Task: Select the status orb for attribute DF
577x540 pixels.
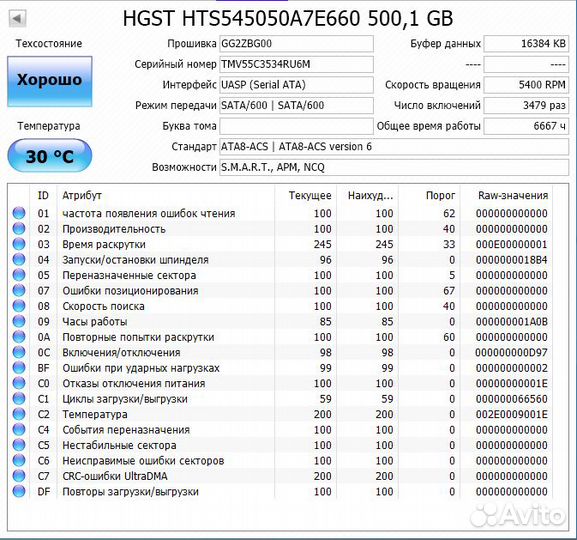Action: point(19,491)
